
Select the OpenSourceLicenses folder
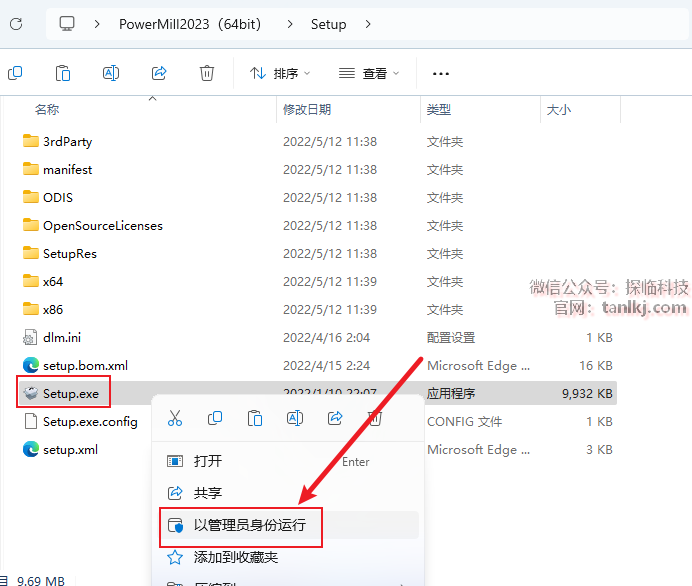point(103,226)
